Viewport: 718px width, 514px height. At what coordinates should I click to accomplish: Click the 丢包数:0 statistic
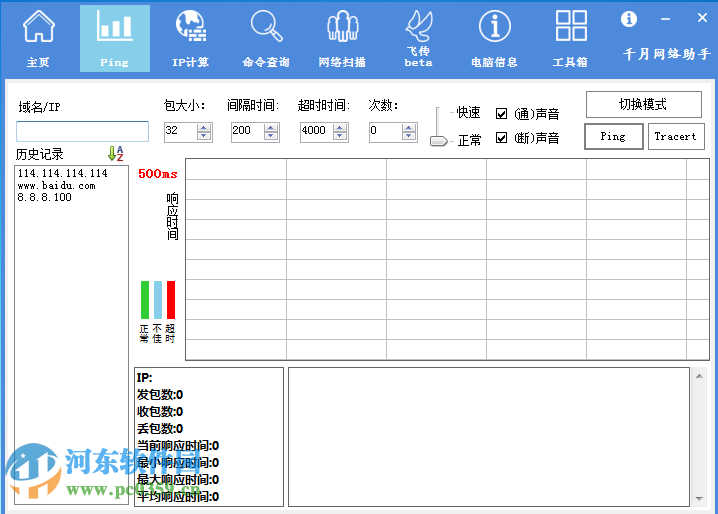click(160, 428)
